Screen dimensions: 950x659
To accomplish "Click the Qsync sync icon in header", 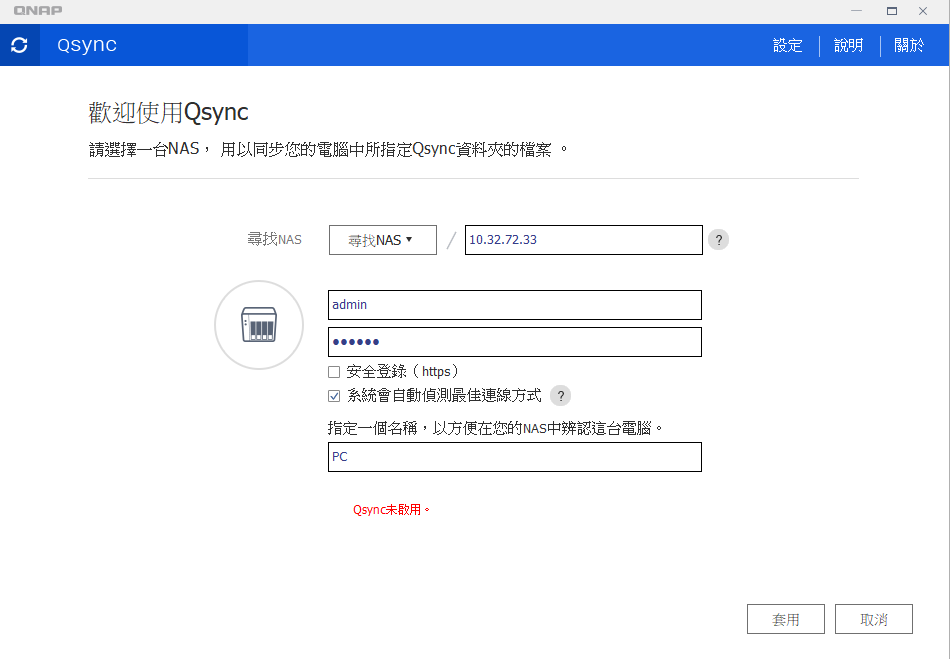I will coord(19,45).
